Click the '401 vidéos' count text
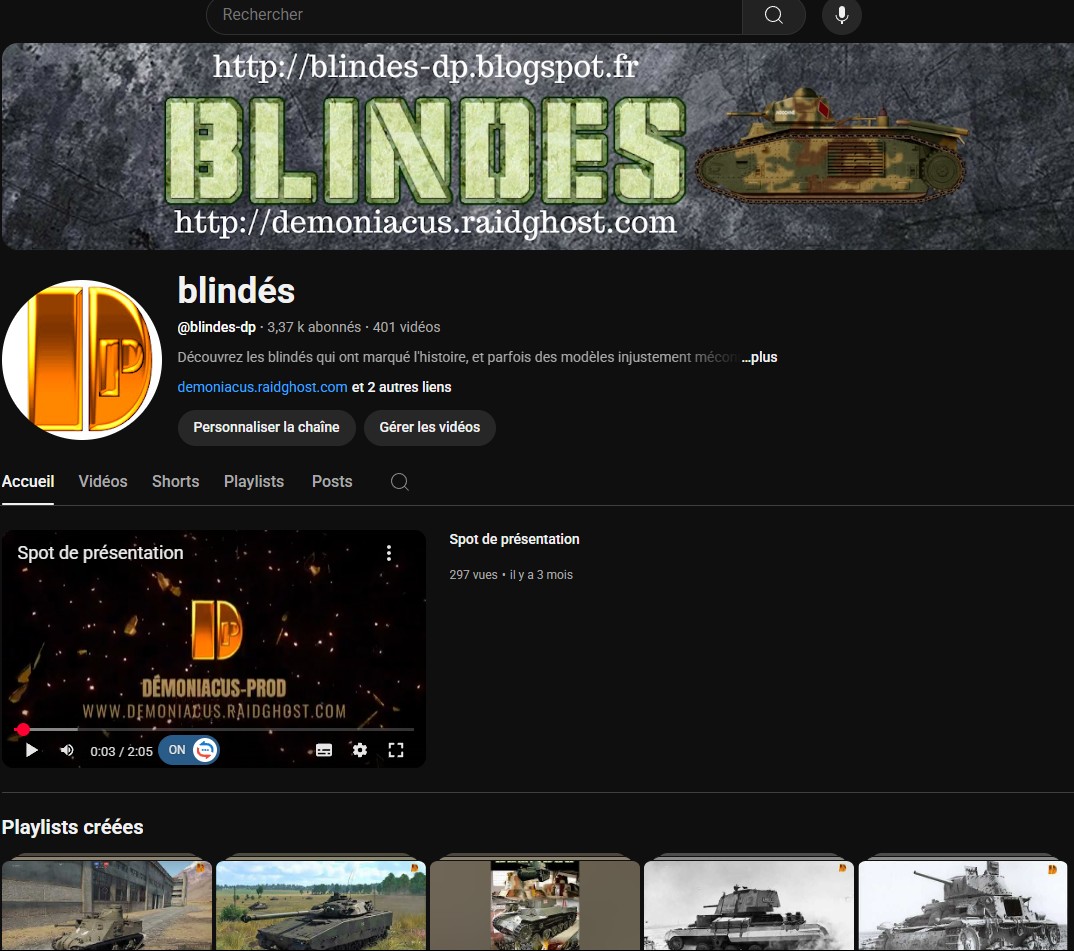The height and width of the screenshot is (951, 1074). point(406,328)
